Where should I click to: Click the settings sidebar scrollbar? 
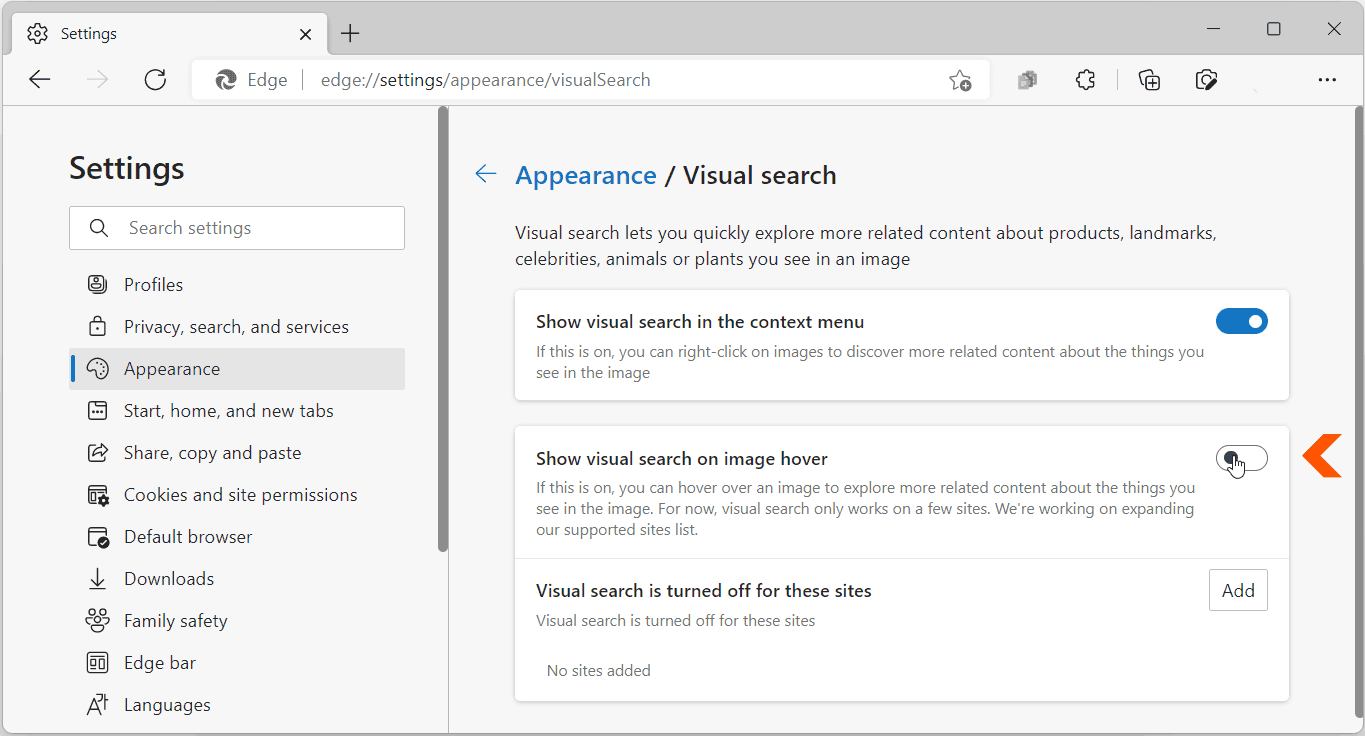point(443,330)
